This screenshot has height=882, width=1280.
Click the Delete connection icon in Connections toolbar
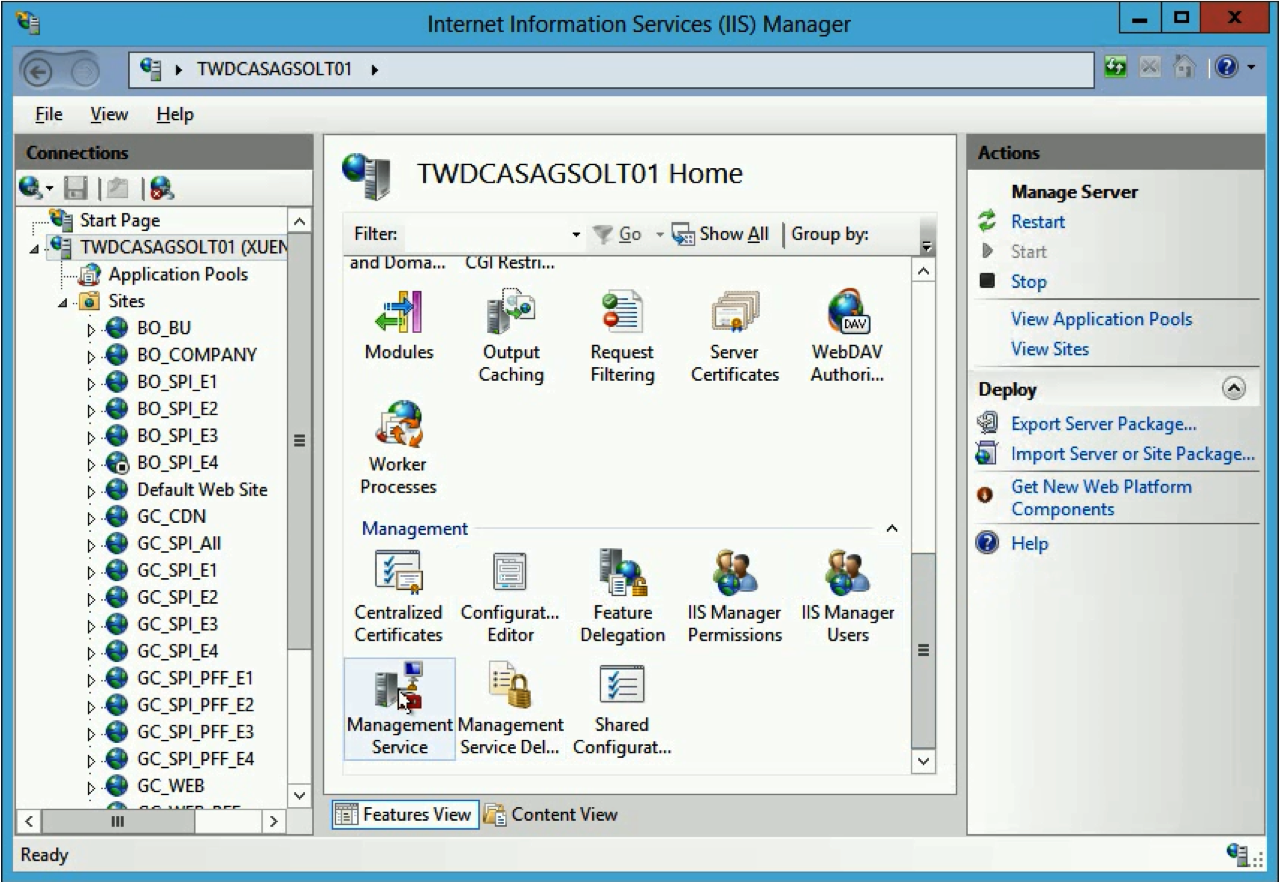162,187
